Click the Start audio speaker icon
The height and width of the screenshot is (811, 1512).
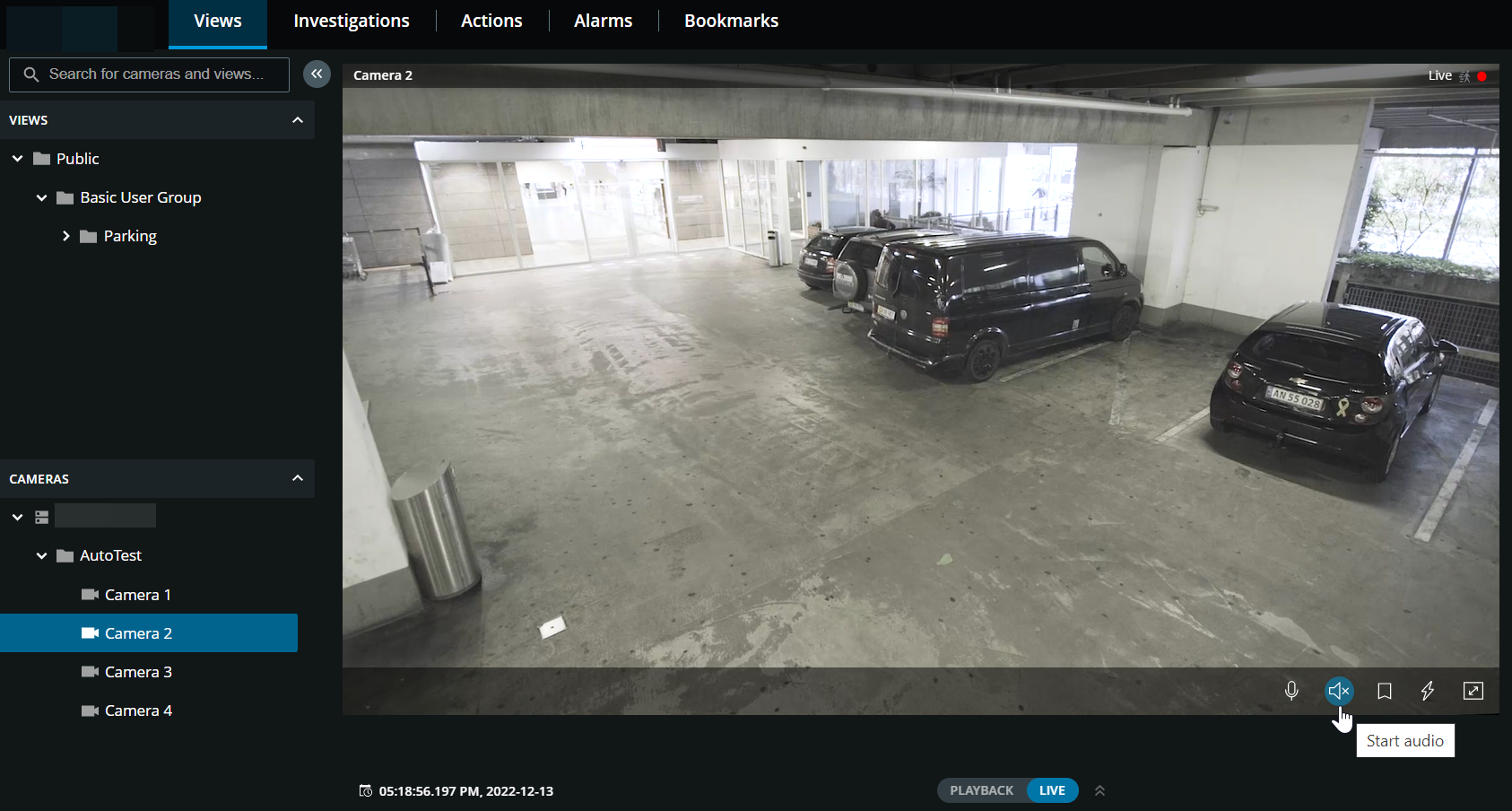tap(1339, 691)
